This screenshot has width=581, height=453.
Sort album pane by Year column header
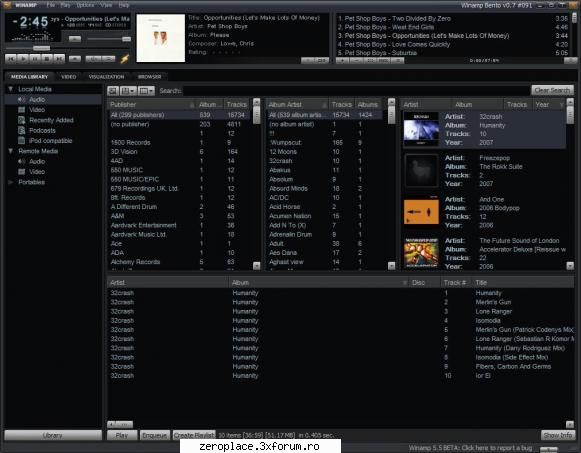(548, 104)
